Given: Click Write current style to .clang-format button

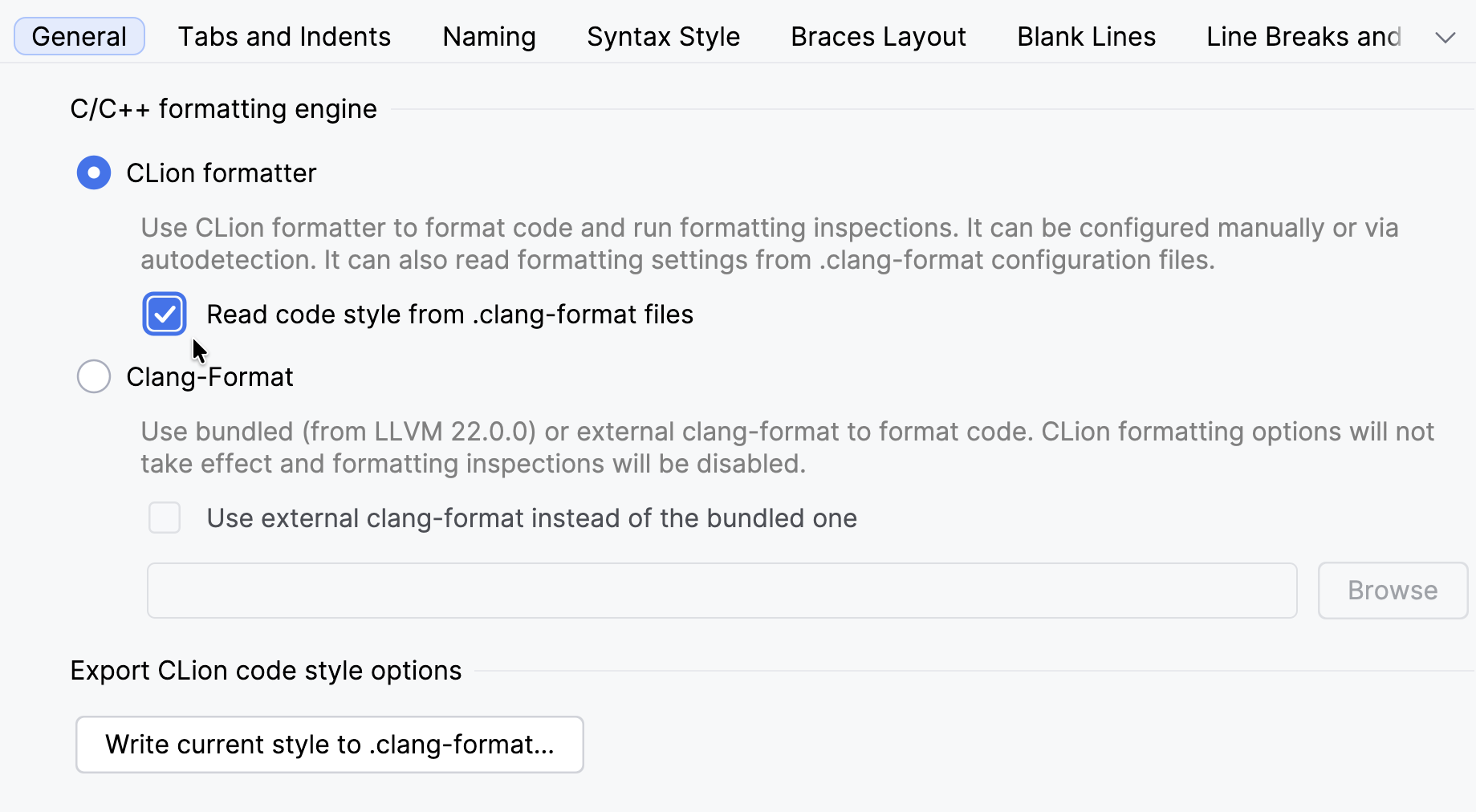Looking at the screenshot, I should 330,745.
